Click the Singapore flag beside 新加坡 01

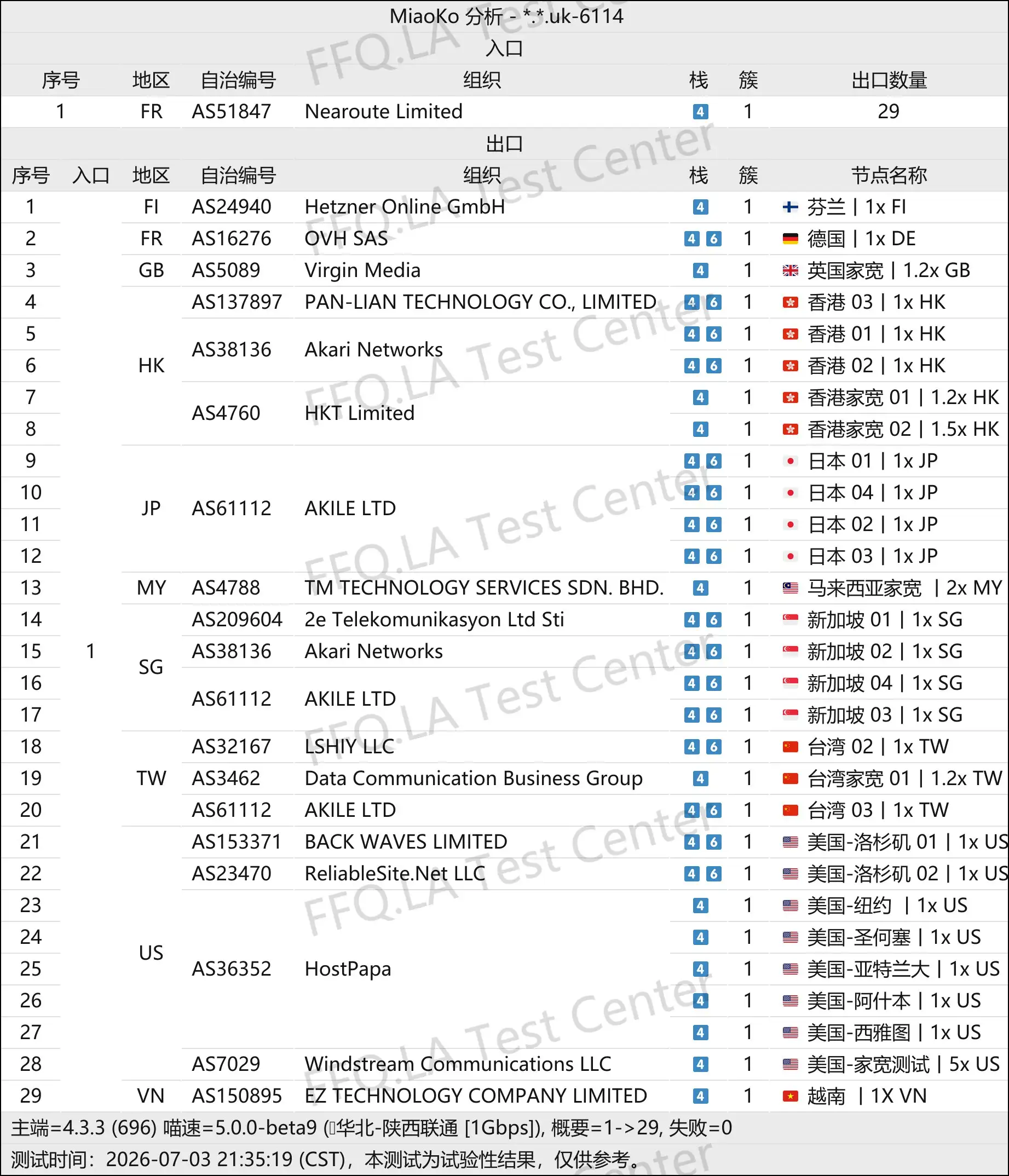coord(790,620)
